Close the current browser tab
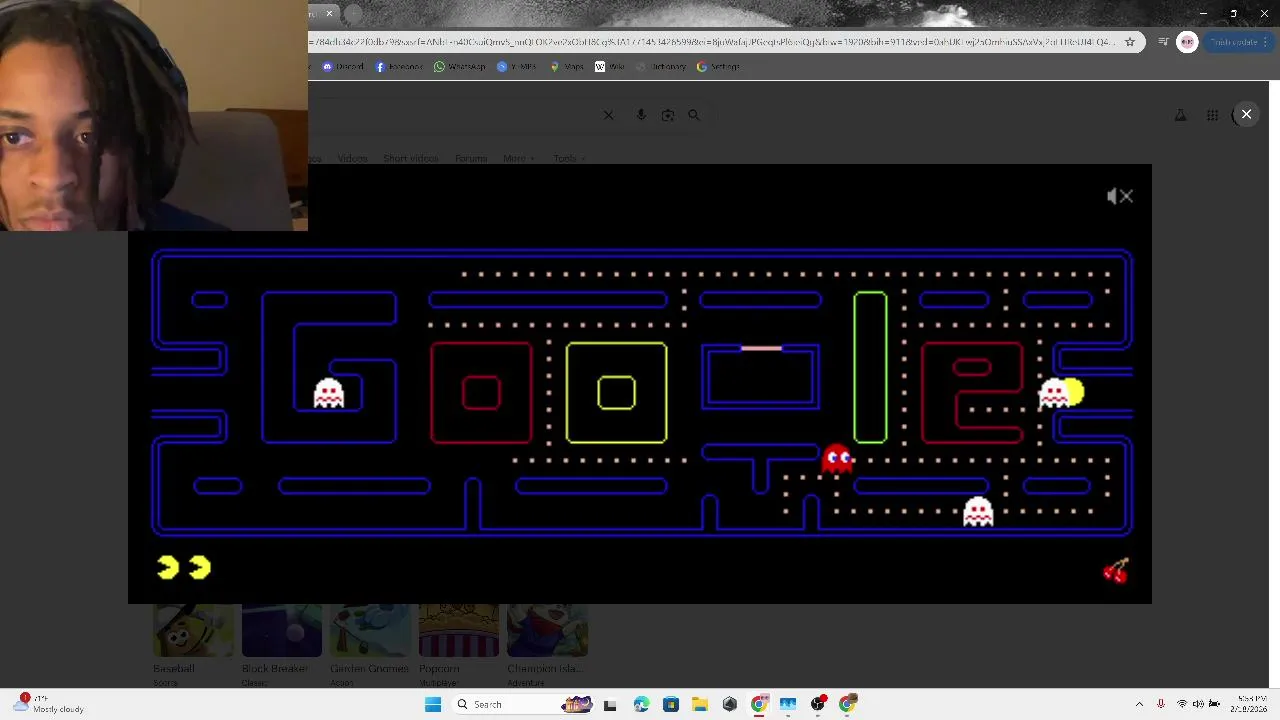This screenshot has height=720, width=1280. 329,14
